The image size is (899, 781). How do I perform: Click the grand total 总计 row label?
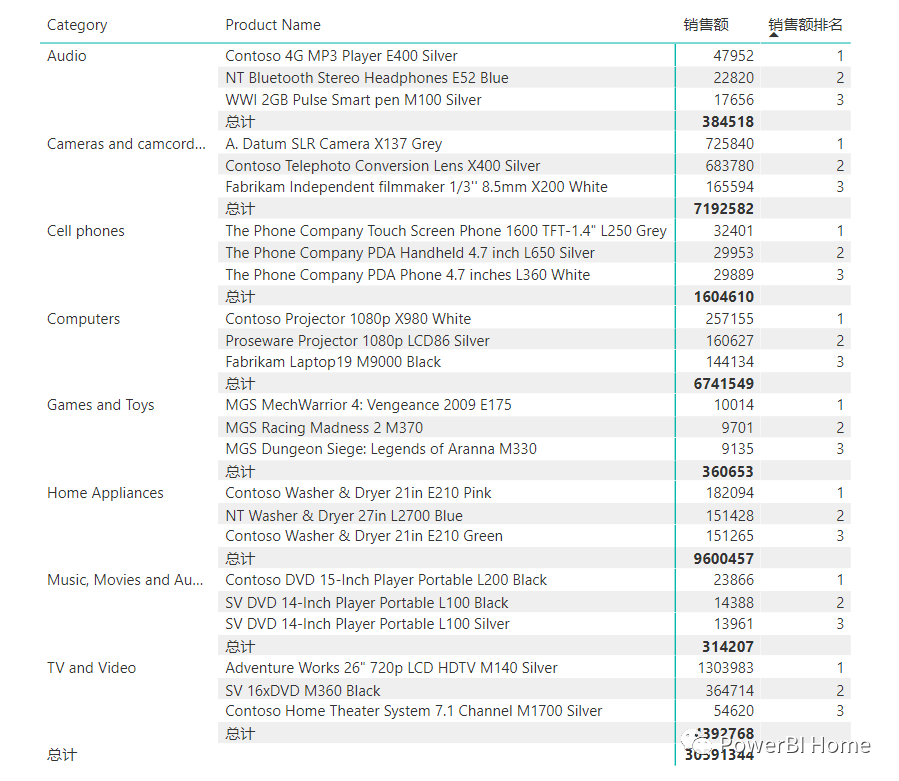(61, 755)
